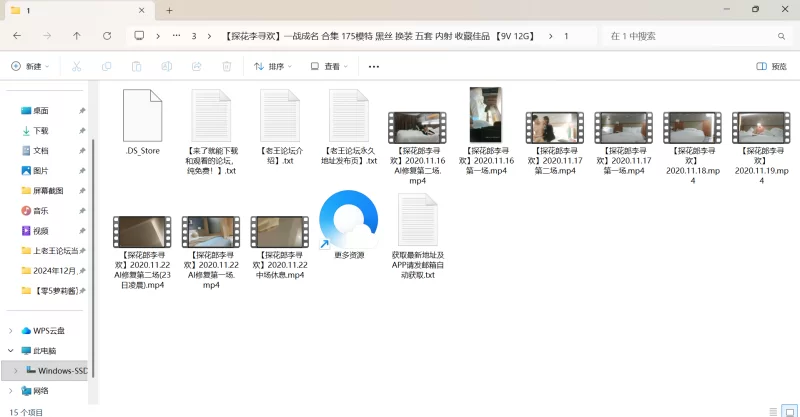Refresh the current folder view
This screenshot has height=417, width=800.
coord(106,36)
